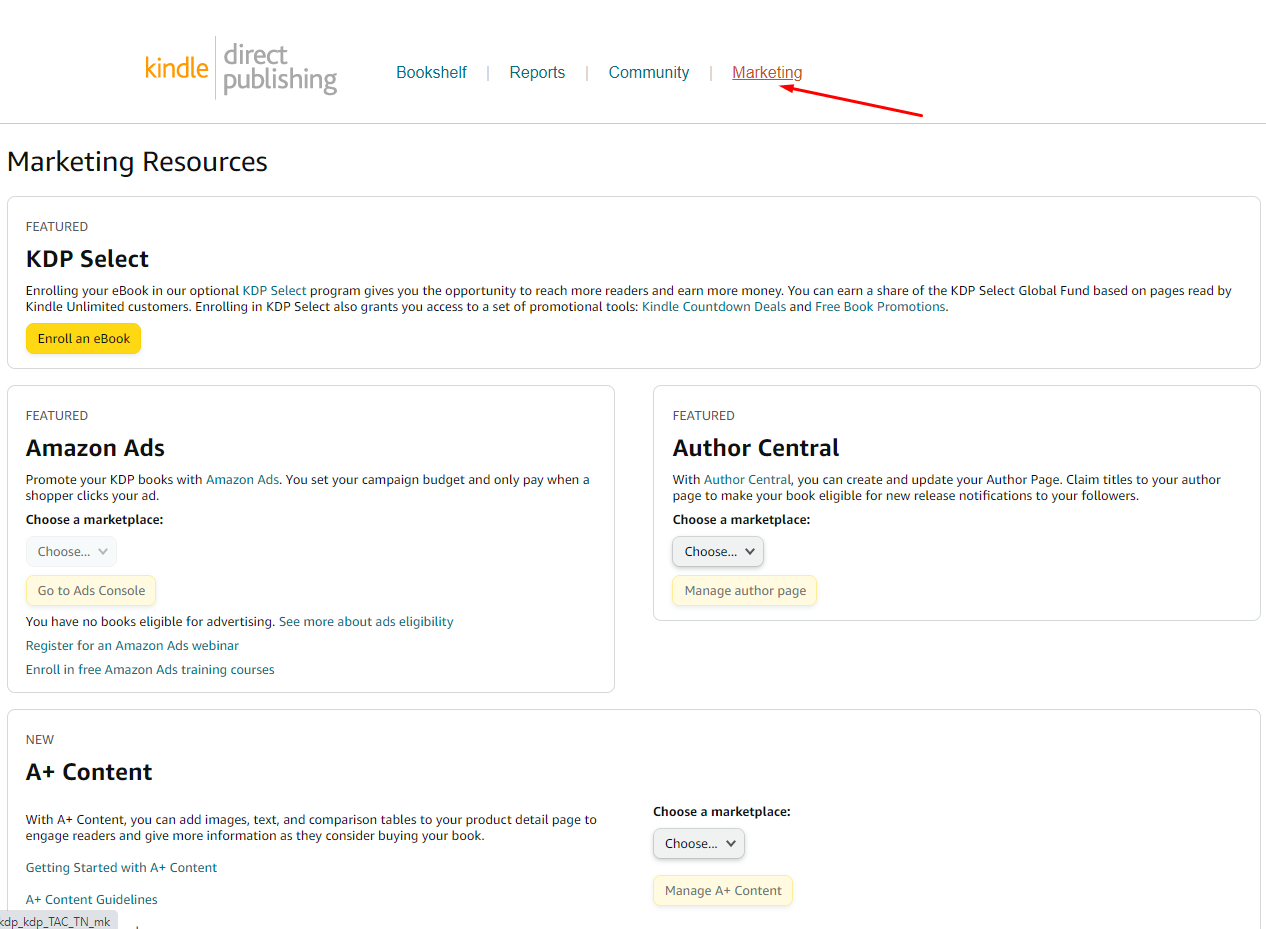
Task: Open See more about ads eligibility
Action: pos(366,622)
